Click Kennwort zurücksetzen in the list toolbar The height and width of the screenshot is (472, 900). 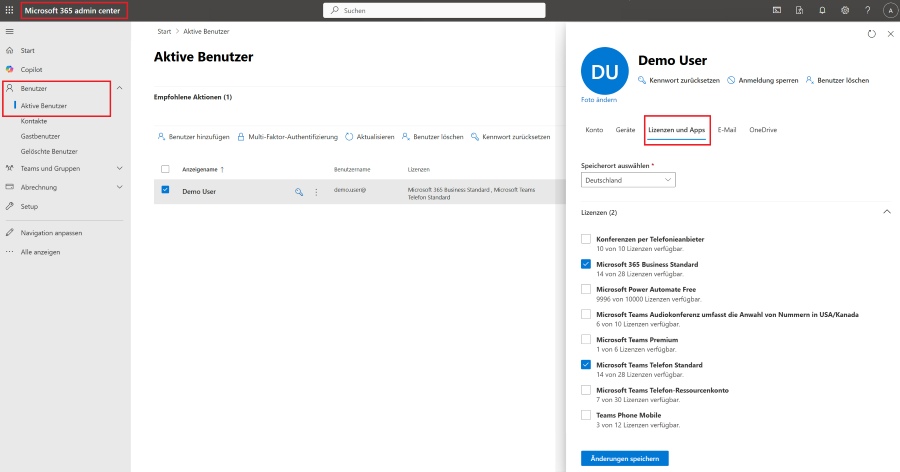click(510, 137)
